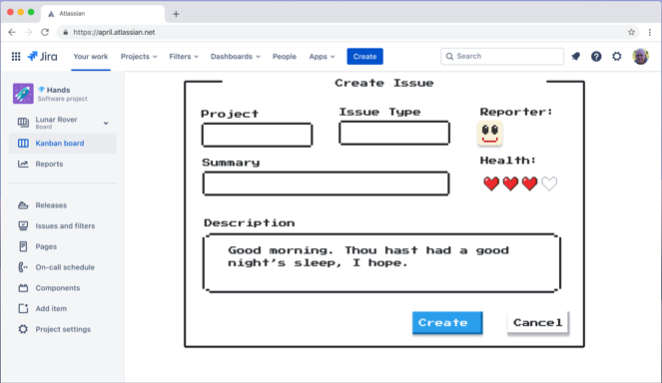Open On-call schedule link
Viewport: 662px width, 383px height.
pyautogui.click(x=65, y=267)
